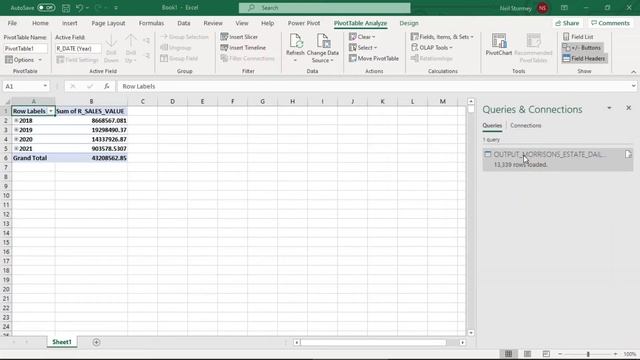
Task: Select the Sheet1 tab
Action: (62, 342)
